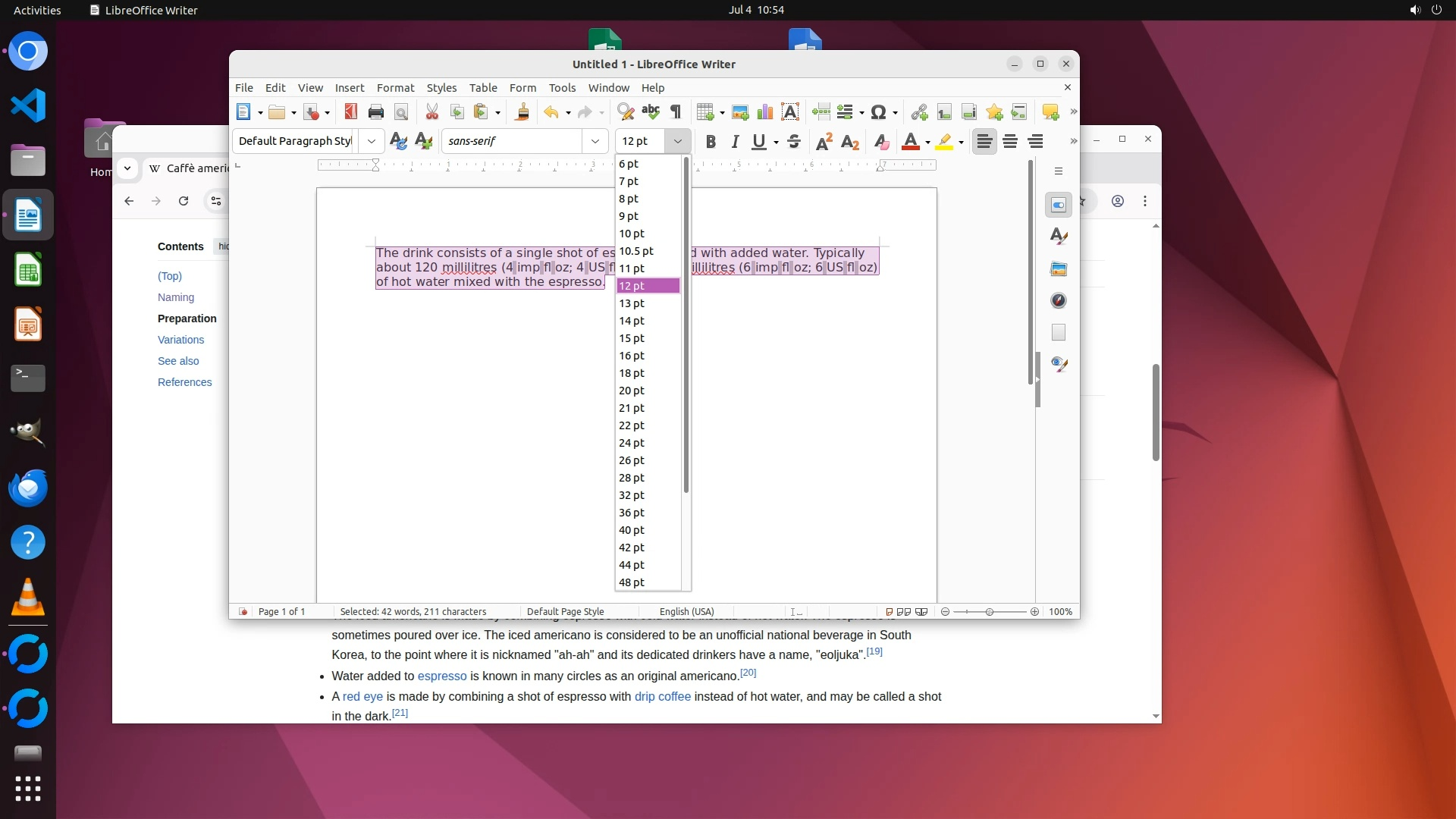Open the Table menu
Viewport: 1456px width, 819px height.
482,88
